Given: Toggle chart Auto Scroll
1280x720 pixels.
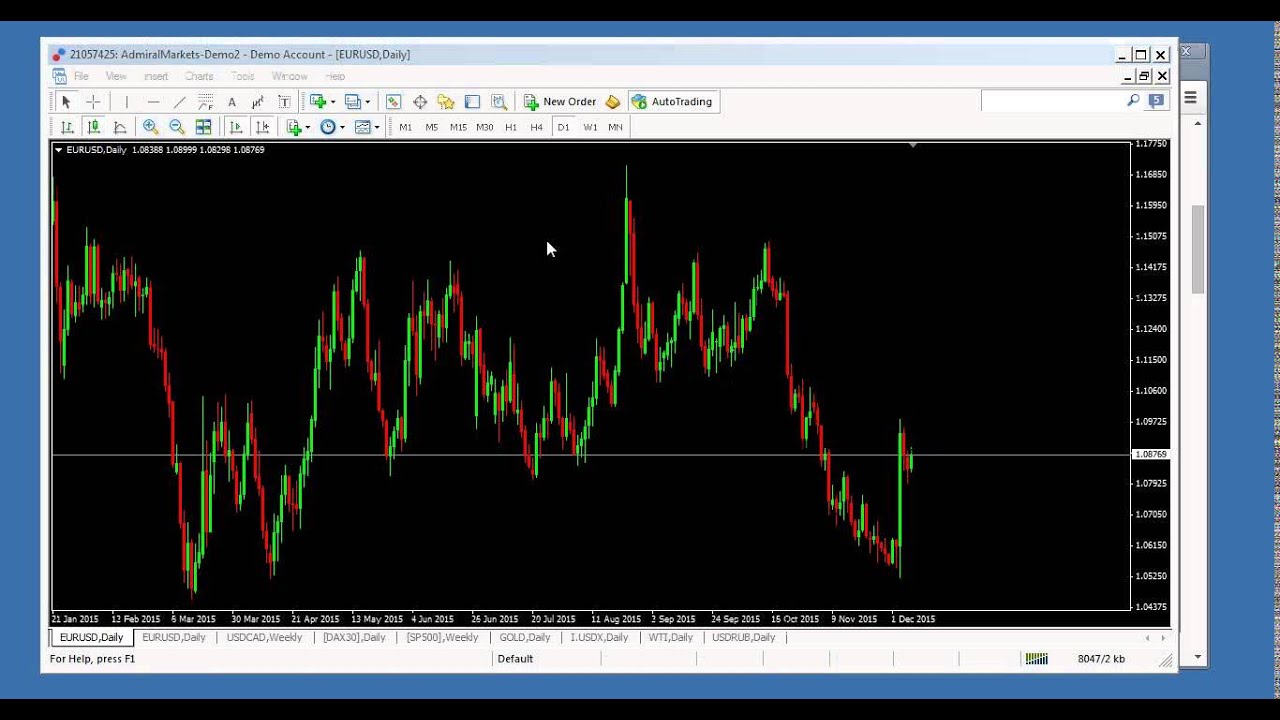Looking at the screenshot, I should click(x=236, y=127).
